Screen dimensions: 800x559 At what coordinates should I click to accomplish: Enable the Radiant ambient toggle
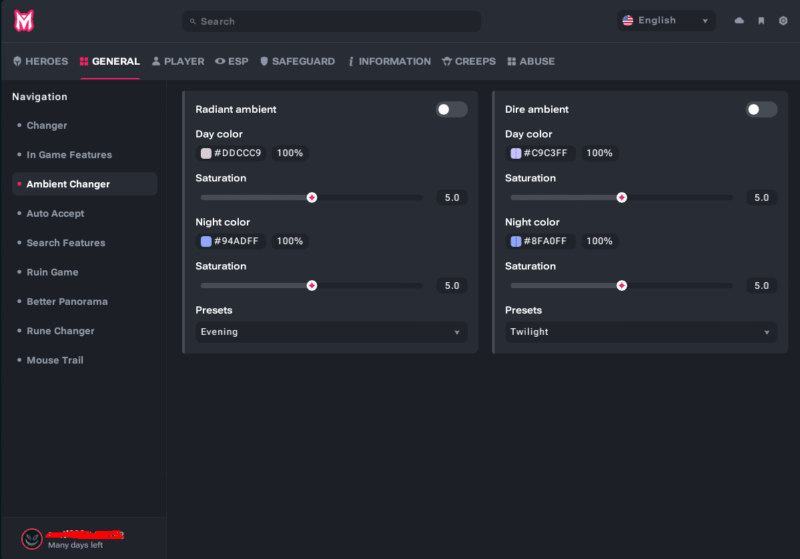click(451, 109)
